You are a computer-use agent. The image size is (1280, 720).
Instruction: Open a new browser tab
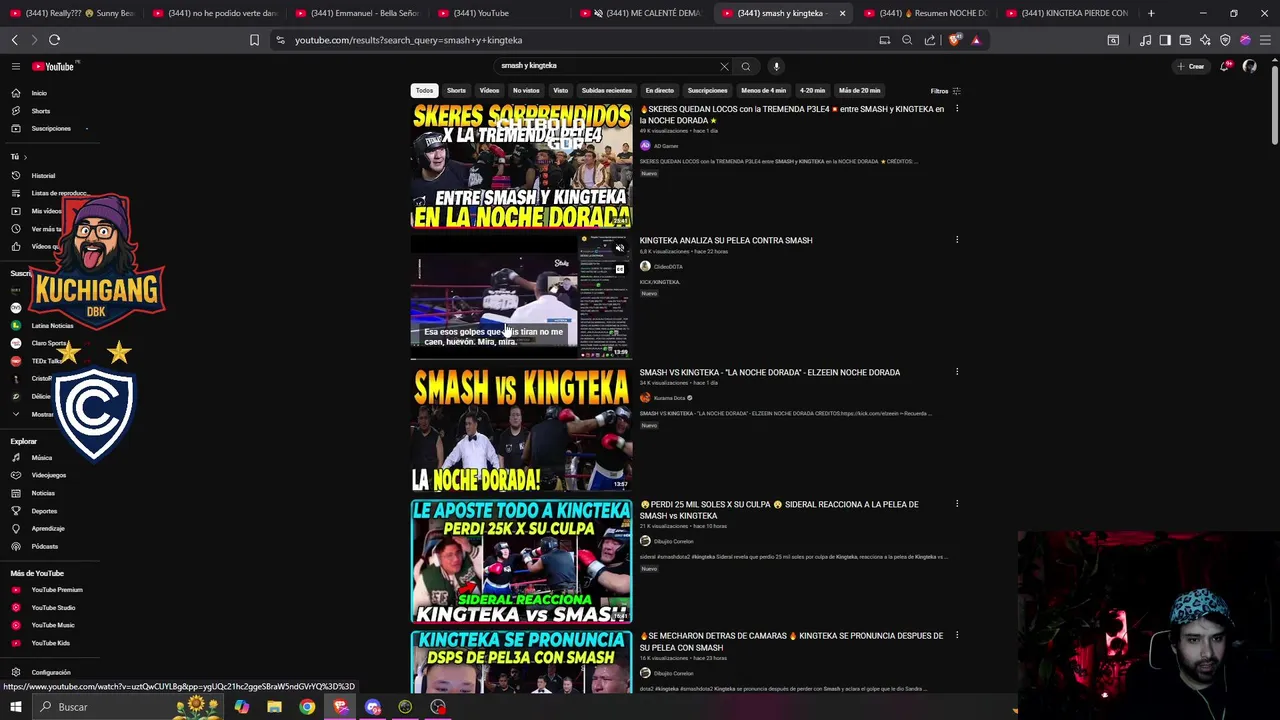point(1151,13)
